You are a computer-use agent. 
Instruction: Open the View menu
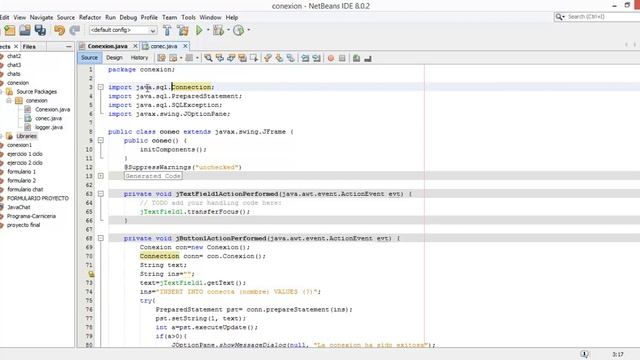pyautogui.click(x=20, y=18)
